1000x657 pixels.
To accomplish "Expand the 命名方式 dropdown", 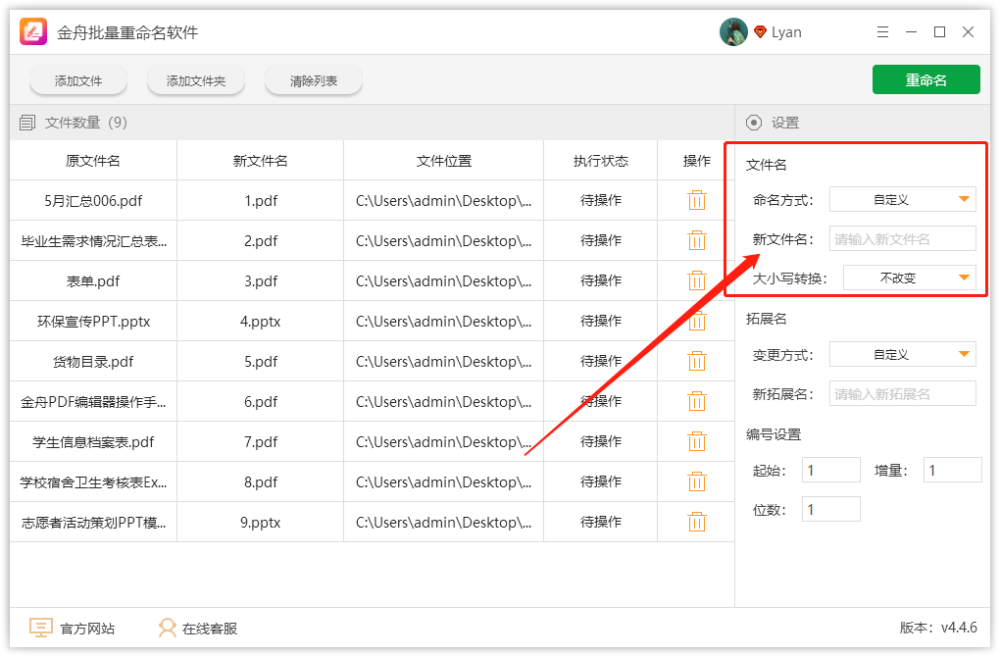I will point(902,200).
